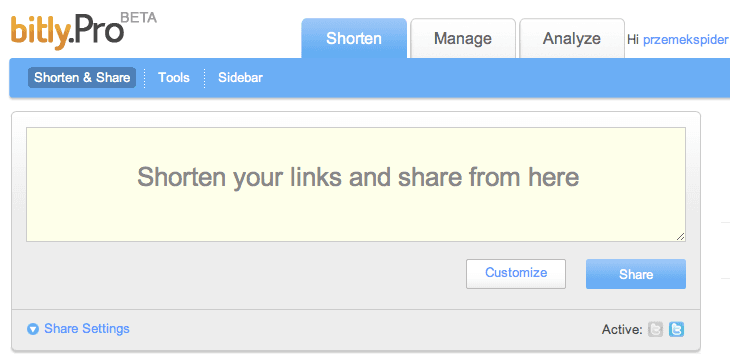Open the Share Settings link
Viewport: 730px width, 363px height.
pyautogui.click(x=87, y=329)
